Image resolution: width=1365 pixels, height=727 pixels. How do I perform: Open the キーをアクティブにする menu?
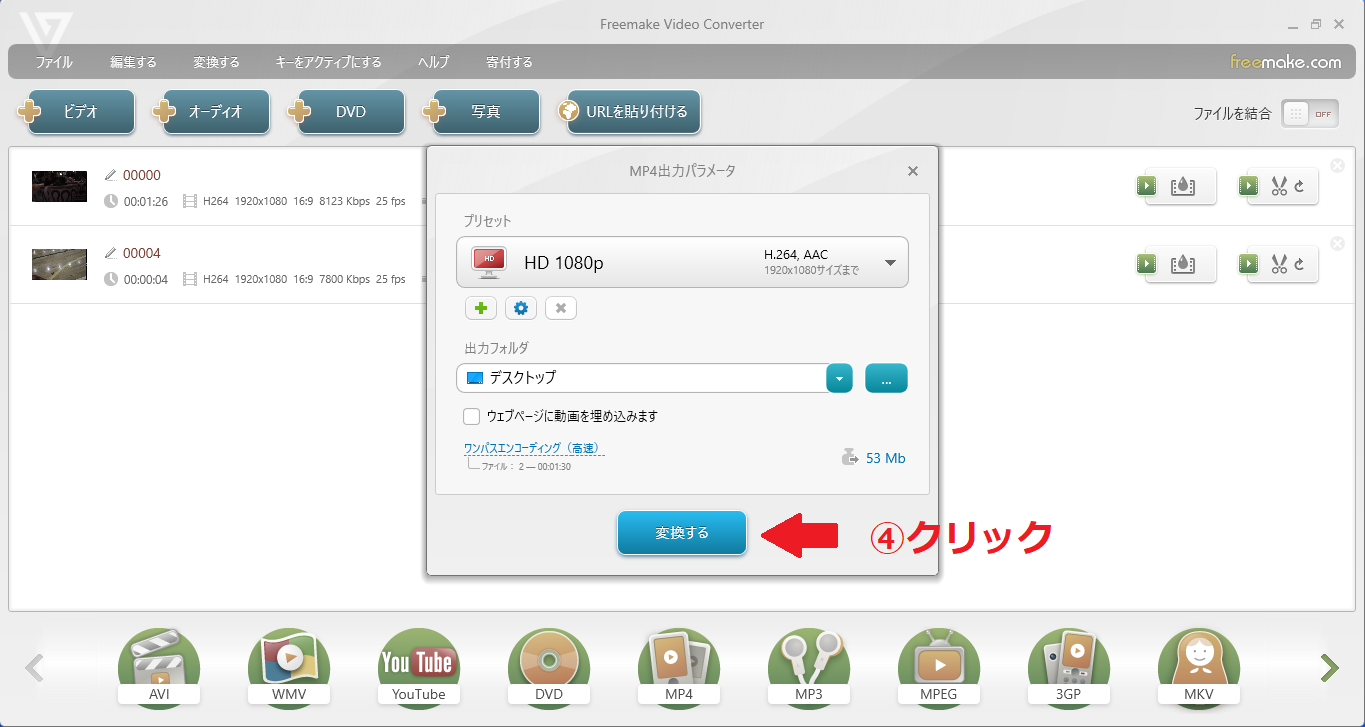click(328, 62)
